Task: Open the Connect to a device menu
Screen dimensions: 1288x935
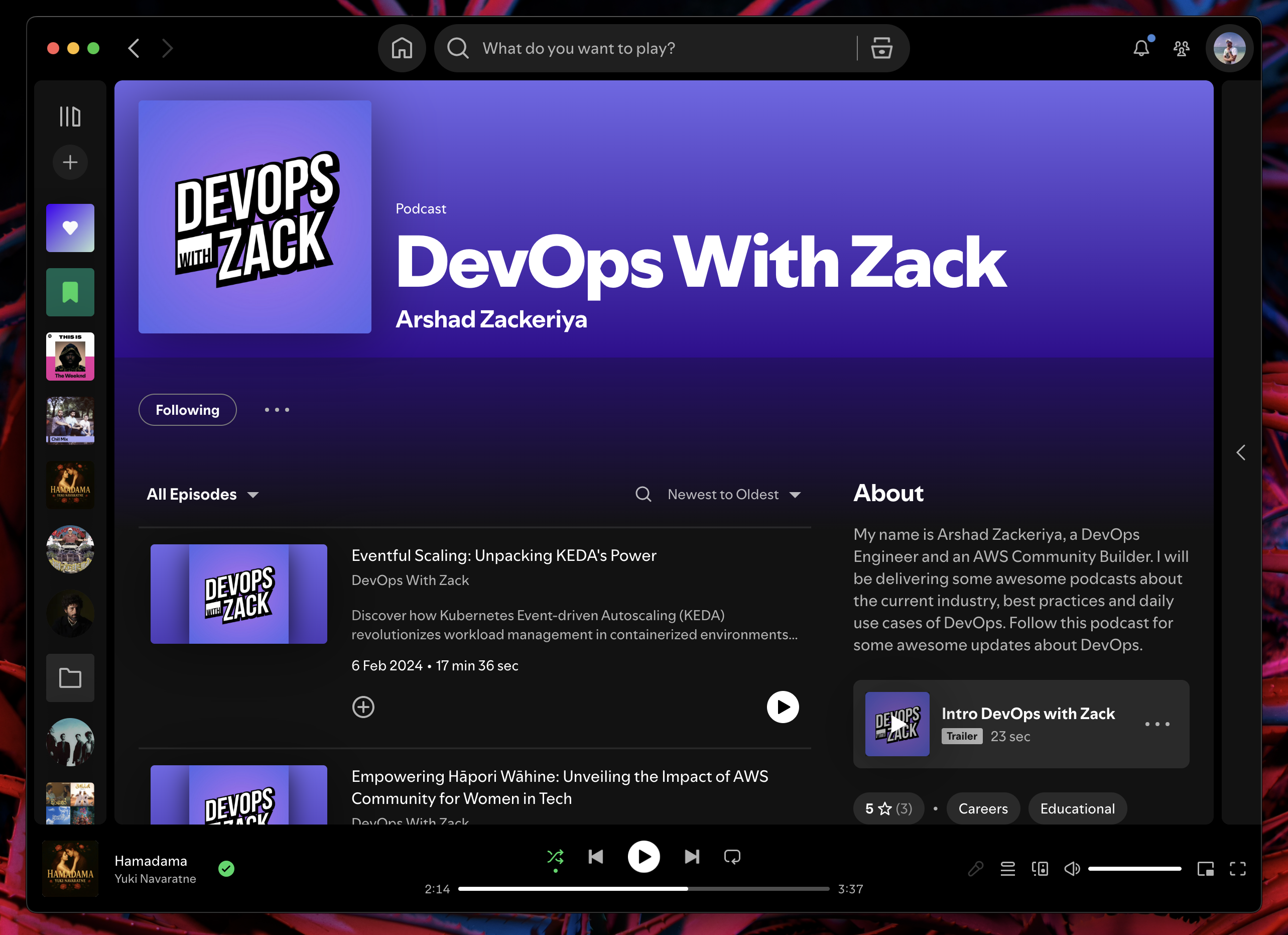Action: point(1040,868)
